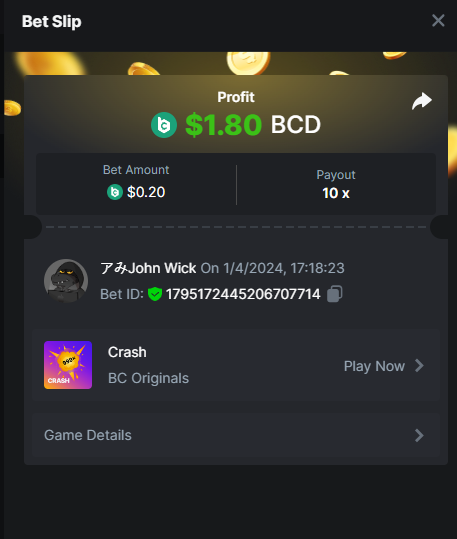This screenshot has height=539, width=457.
Task: Share the bet slip via arrow icon
Action: 422,101
